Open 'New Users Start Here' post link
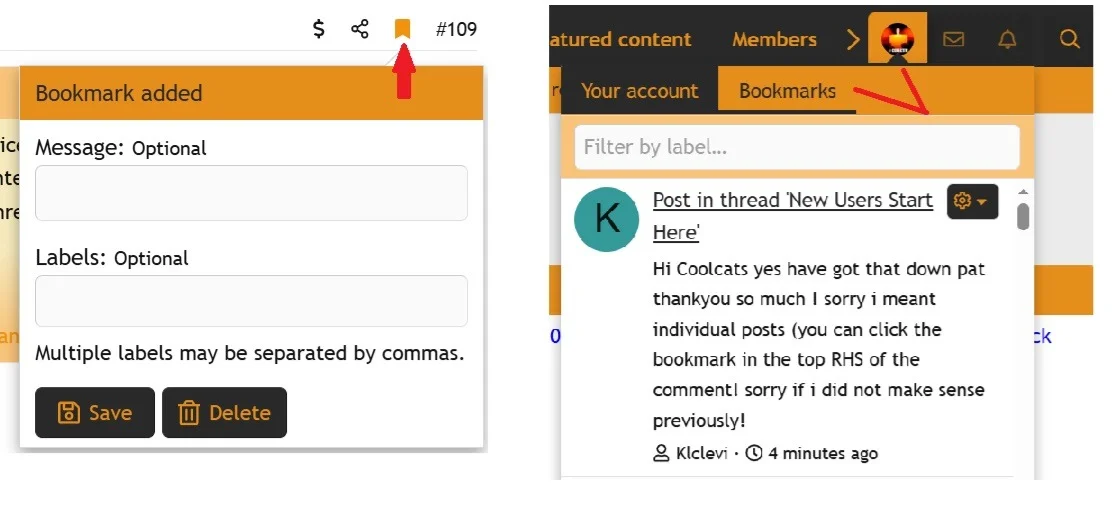 click(792, 201)
